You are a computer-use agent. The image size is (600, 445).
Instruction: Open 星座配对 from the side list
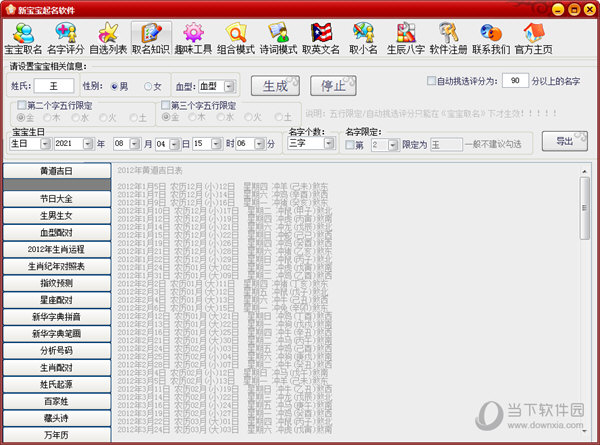point(57,300)
